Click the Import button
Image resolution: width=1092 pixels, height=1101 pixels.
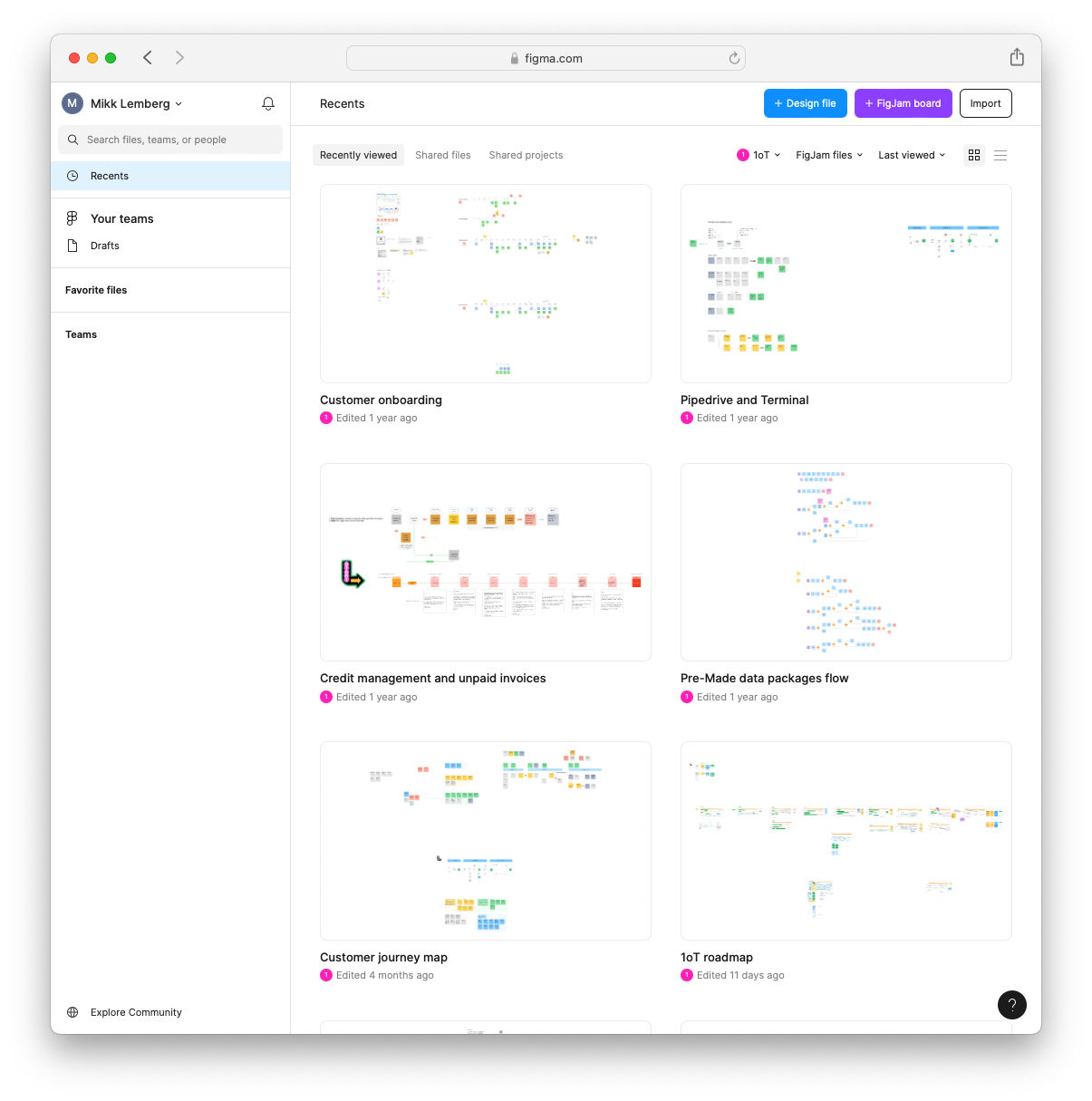point(985,103)
